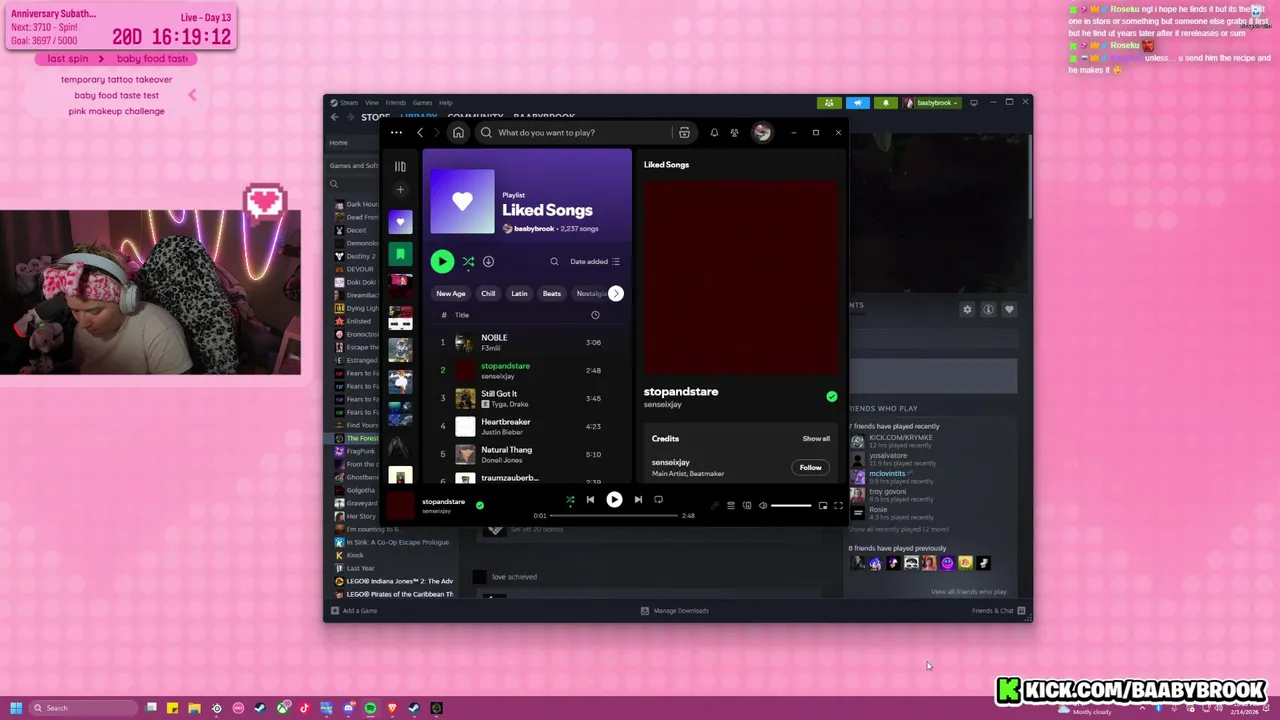Skip to next track in player bar
The image size is (1280, 720).
tap(638, 499)
